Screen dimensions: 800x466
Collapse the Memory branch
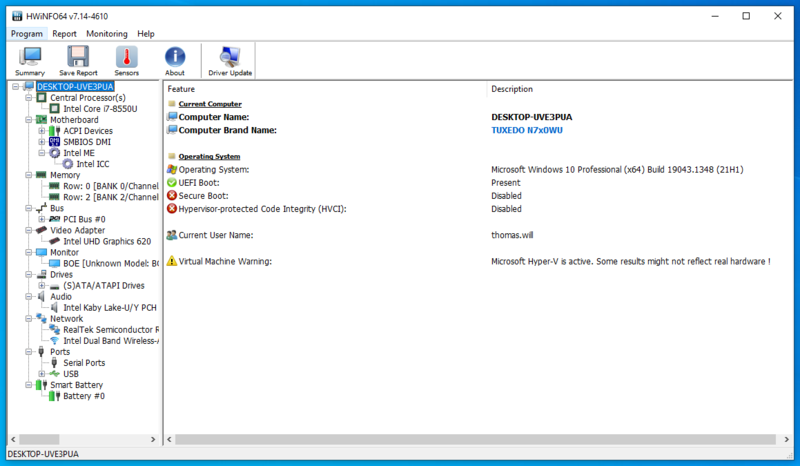(x=29, y=175)
